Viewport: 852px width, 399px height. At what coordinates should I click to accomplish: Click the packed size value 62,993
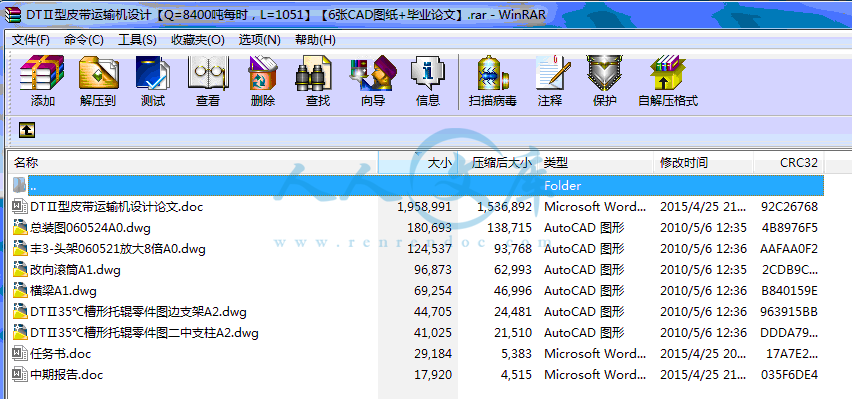point(513,270)
